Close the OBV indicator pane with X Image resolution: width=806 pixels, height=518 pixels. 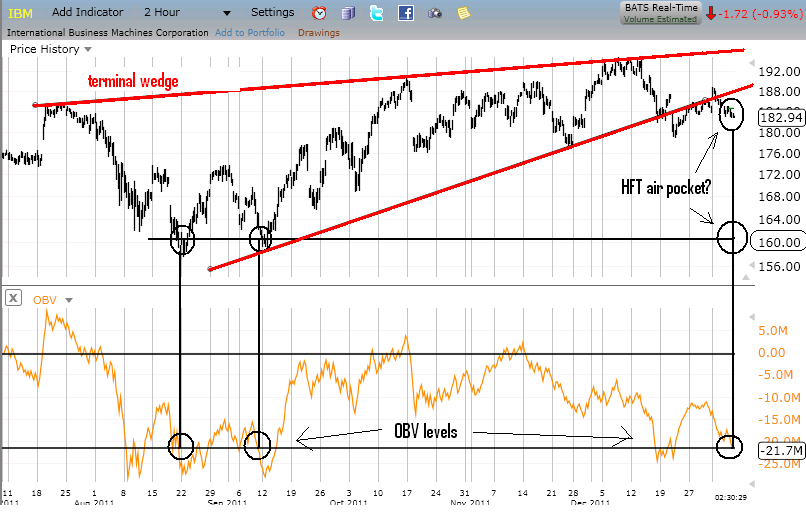(13, 298)
